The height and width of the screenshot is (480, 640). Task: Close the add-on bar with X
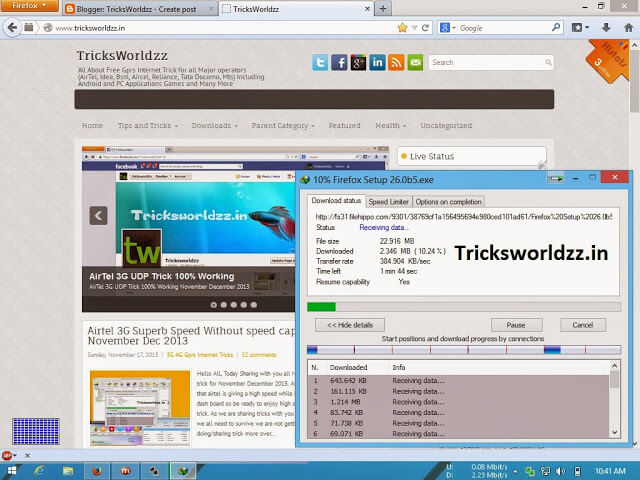(27, 455)
